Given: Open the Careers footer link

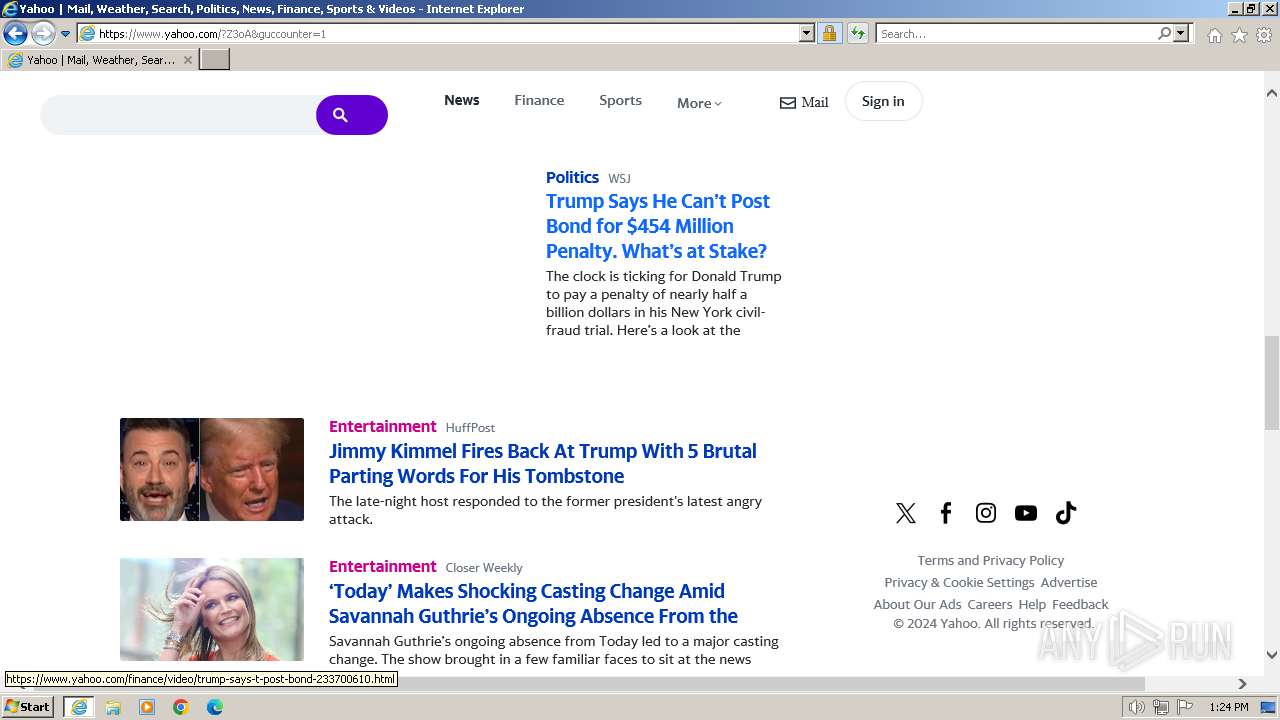Looking at the screenshot, I should [x=990, y=604].
